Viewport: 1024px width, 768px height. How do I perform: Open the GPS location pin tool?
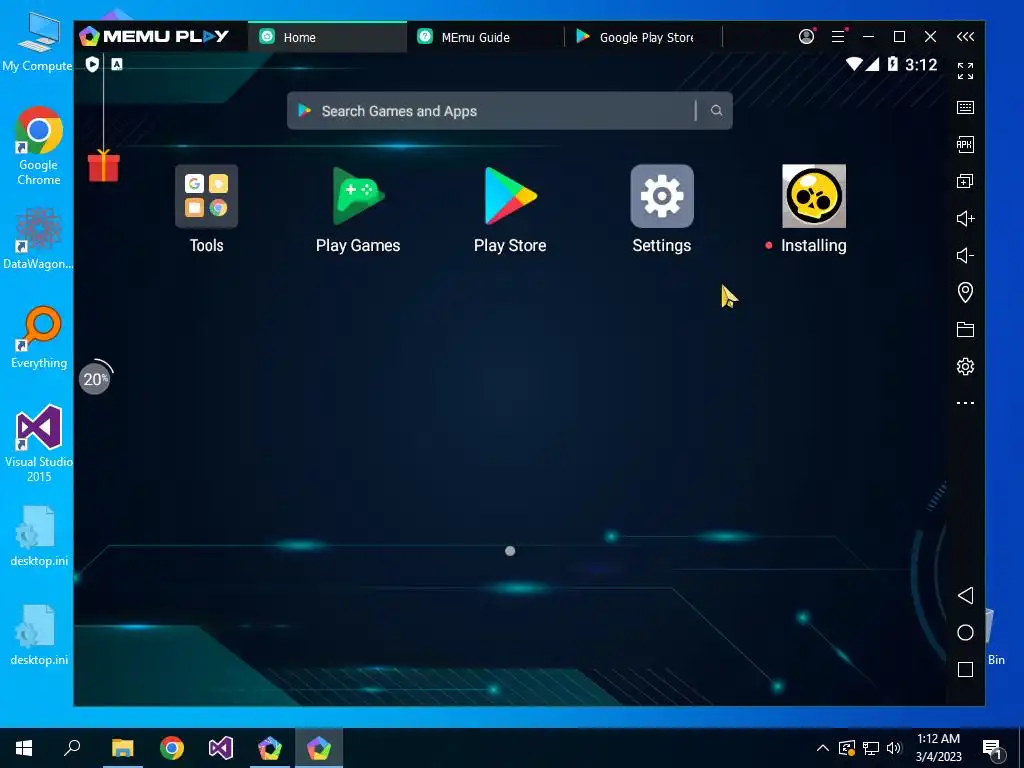(x=965, y=292)
